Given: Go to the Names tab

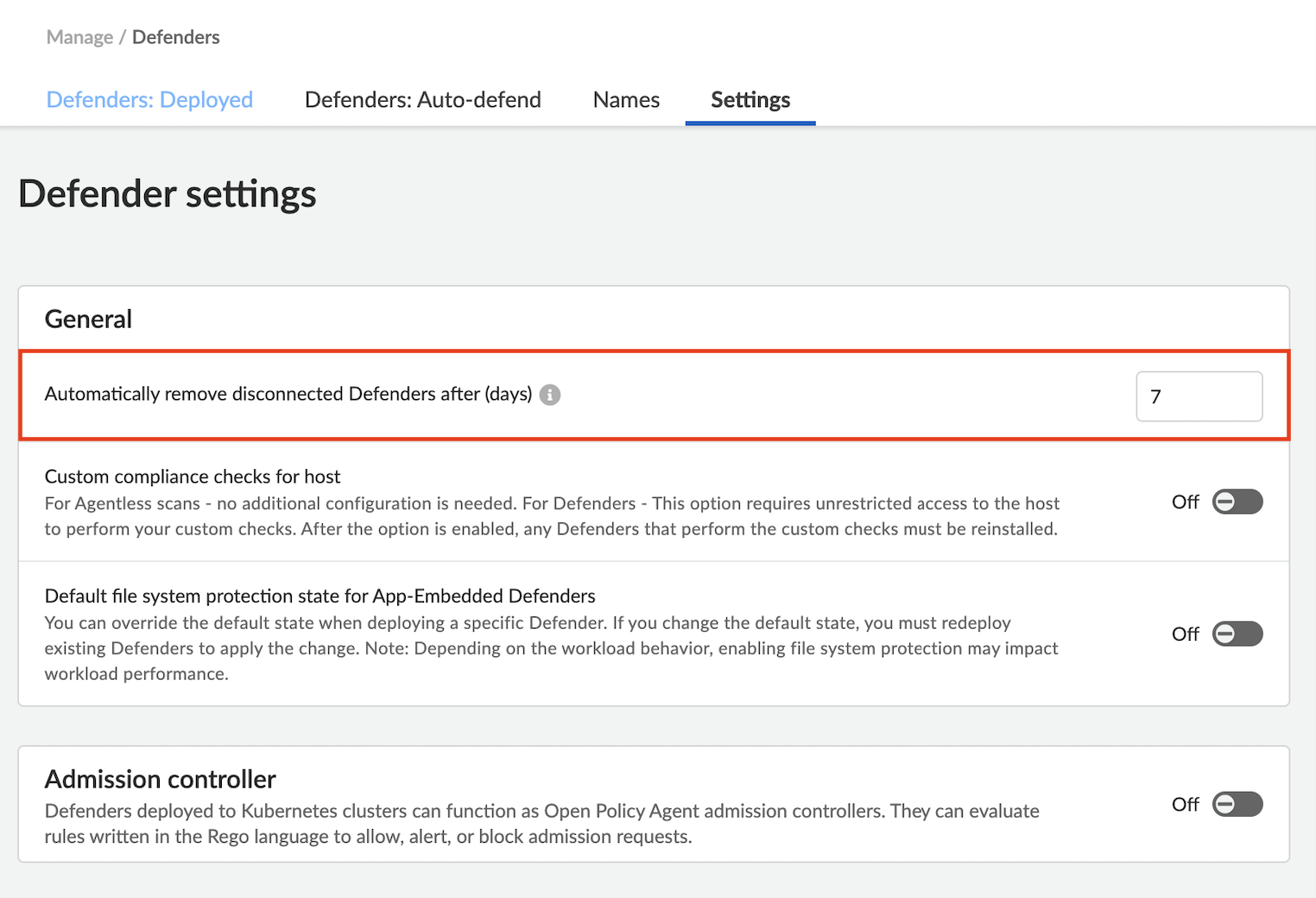Looking at the screenshot, I should click(x=626, y=100).
